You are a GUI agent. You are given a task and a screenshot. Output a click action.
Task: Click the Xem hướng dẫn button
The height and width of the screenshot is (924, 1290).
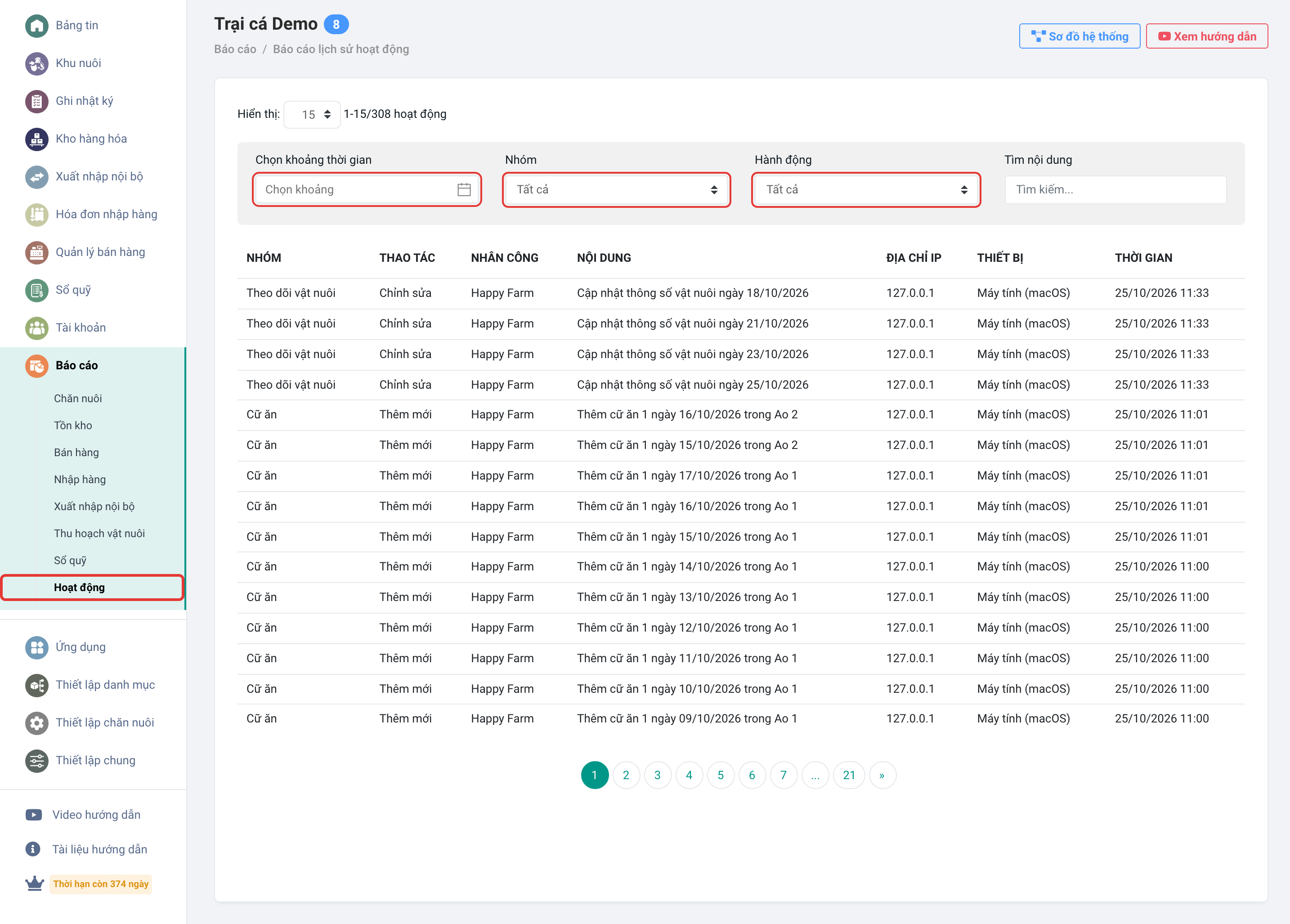(1206, 36)
